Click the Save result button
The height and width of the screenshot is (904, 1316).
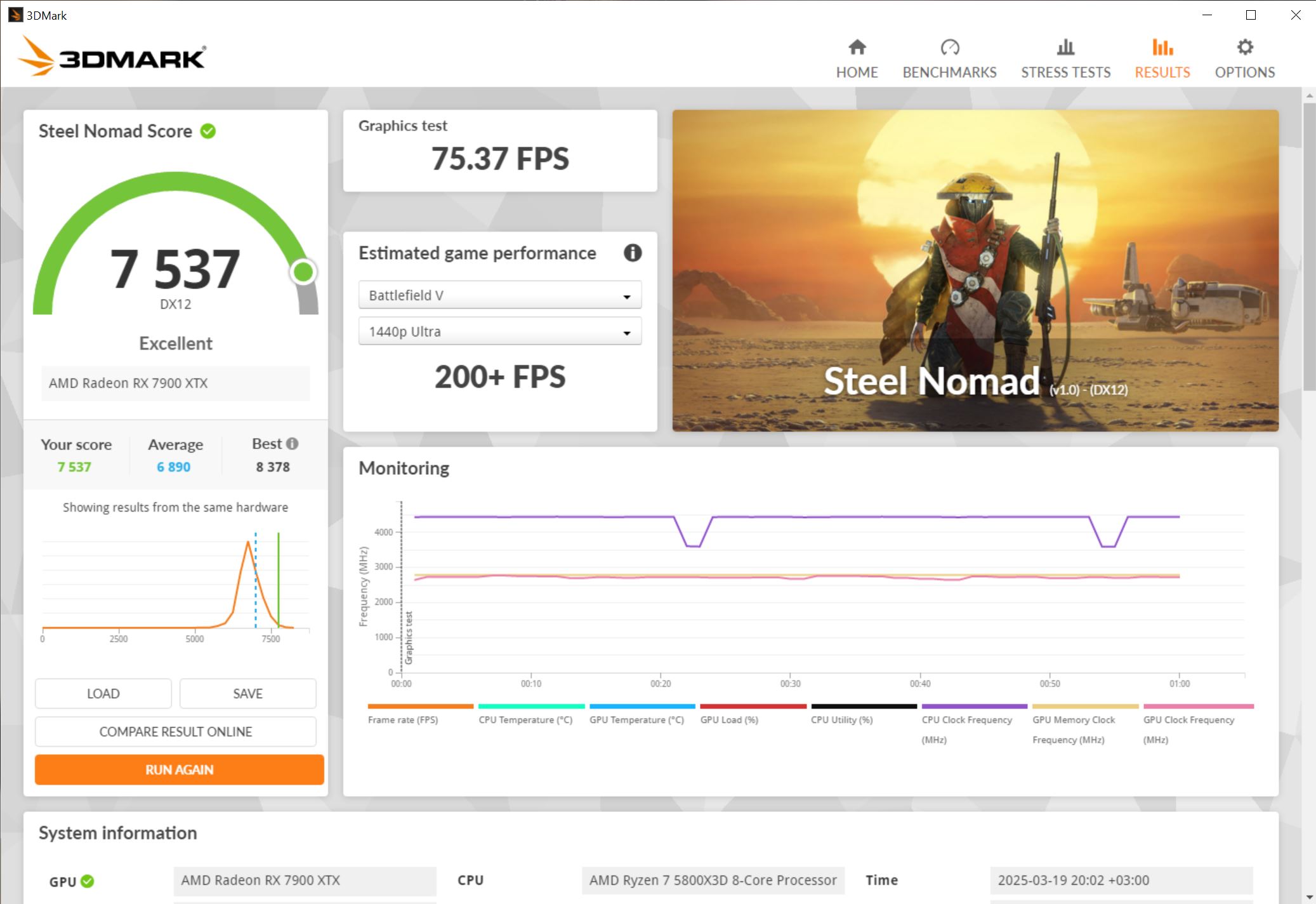pyautogui.click(x=247, y=694)
